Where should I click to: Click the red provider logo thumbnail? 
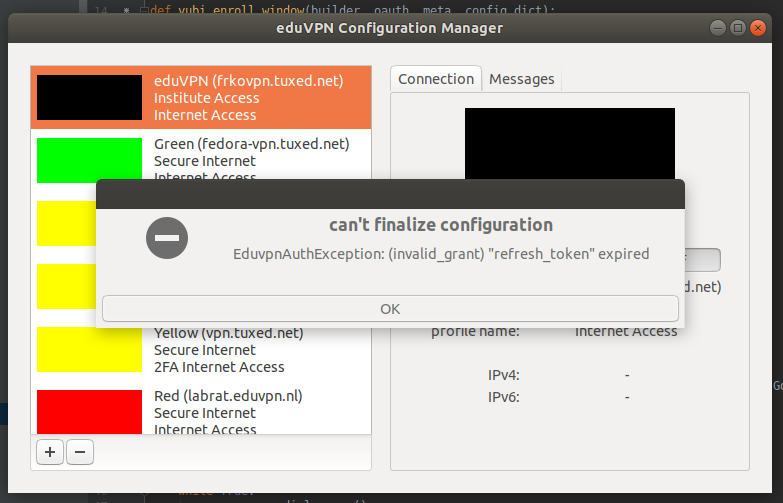tap(89, 412)
